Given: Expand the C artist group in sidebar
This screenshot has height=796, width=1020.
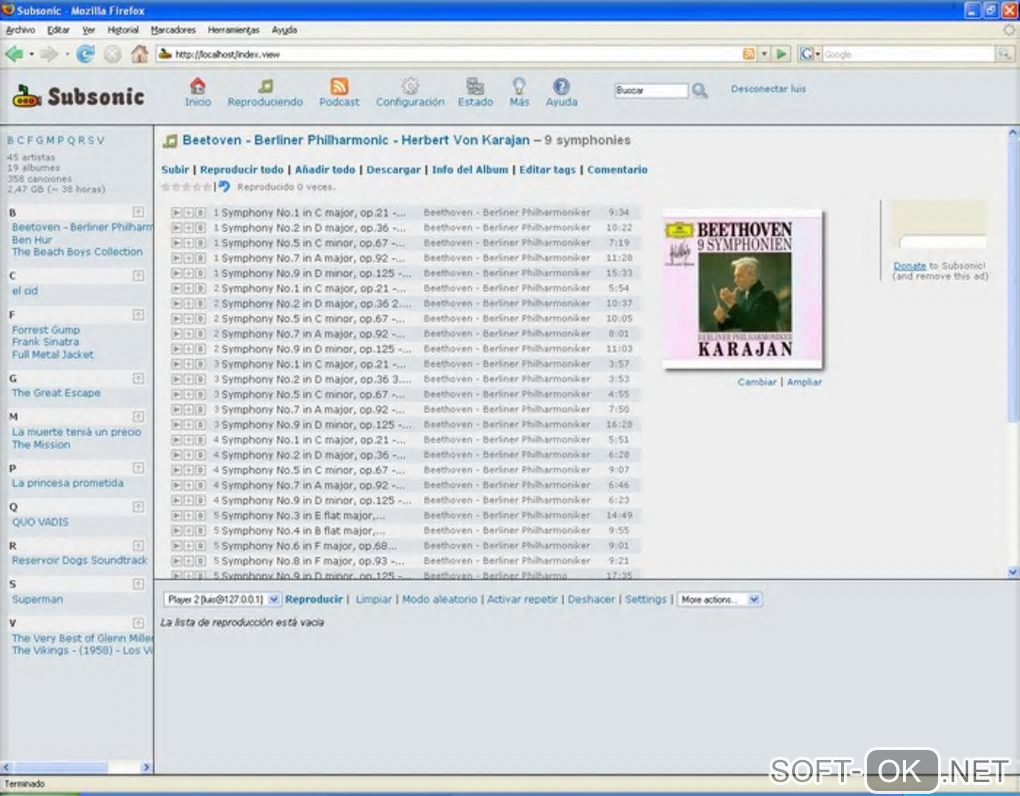Looking at the screenshot, I should (138, 276).
